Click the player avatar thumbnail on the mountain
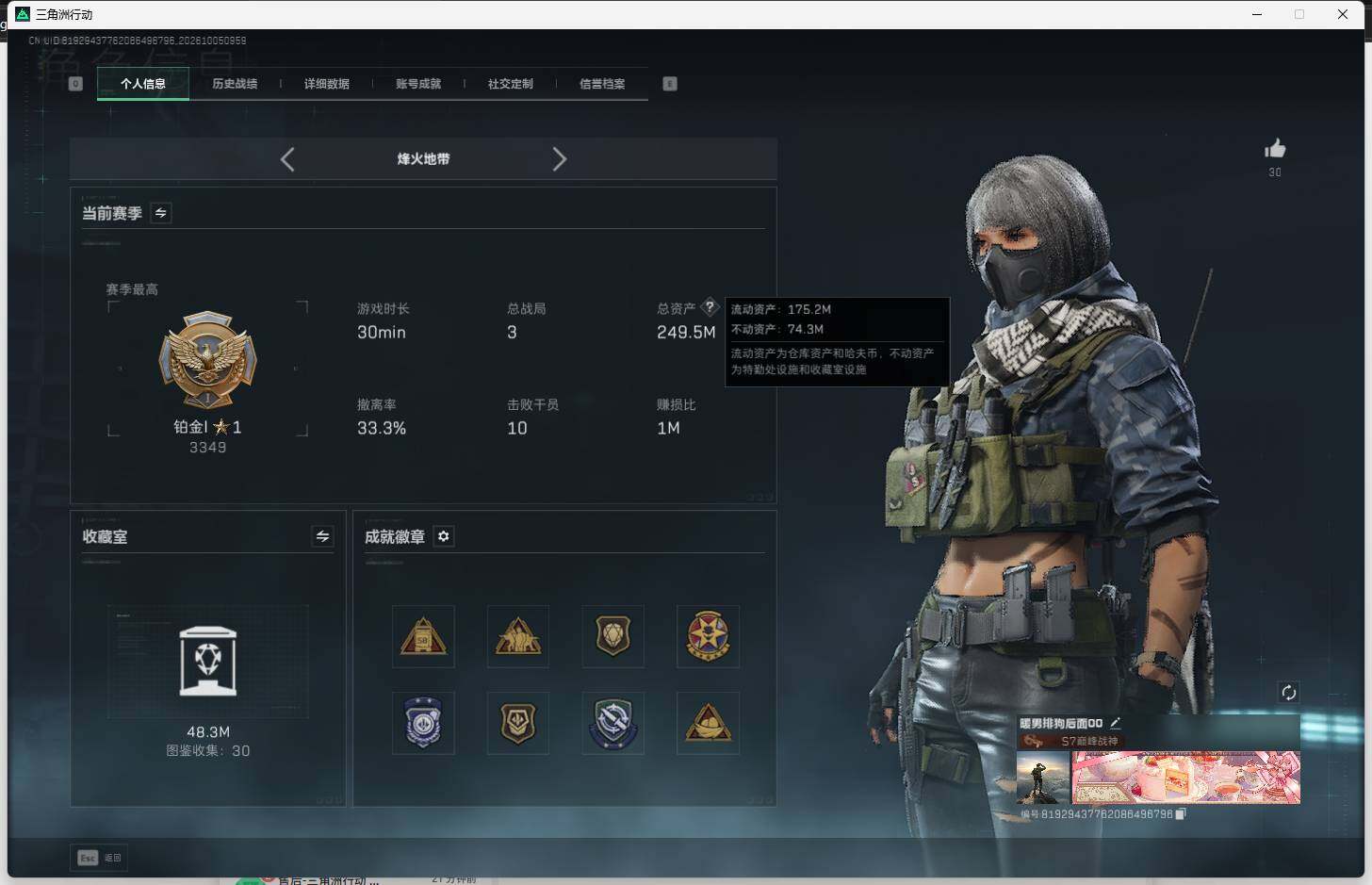Viewport: 1372px width, 885px height. coord(1043,778)
